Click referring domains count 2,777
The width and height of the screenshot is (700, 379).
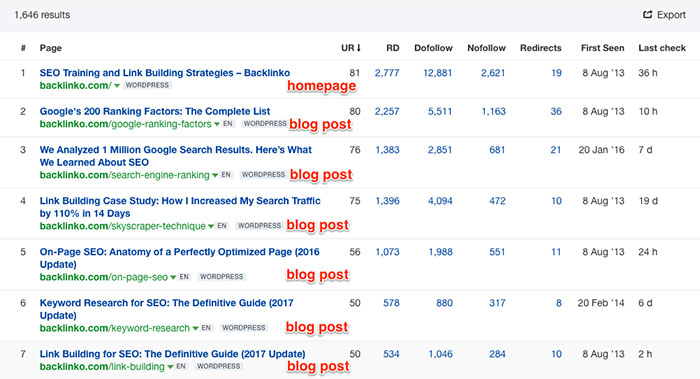[387, 73]
